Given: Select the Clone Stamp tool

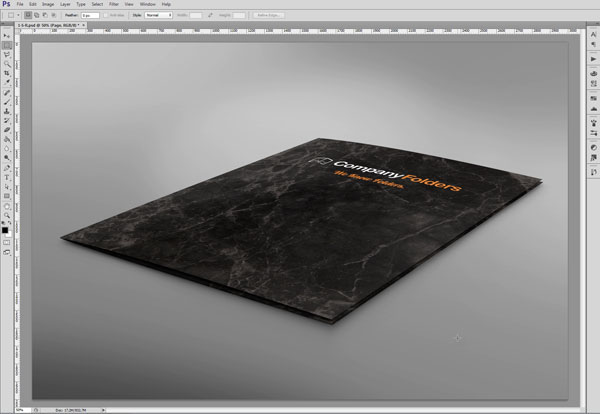Looking at the screenshot, I should click(7, 111).
